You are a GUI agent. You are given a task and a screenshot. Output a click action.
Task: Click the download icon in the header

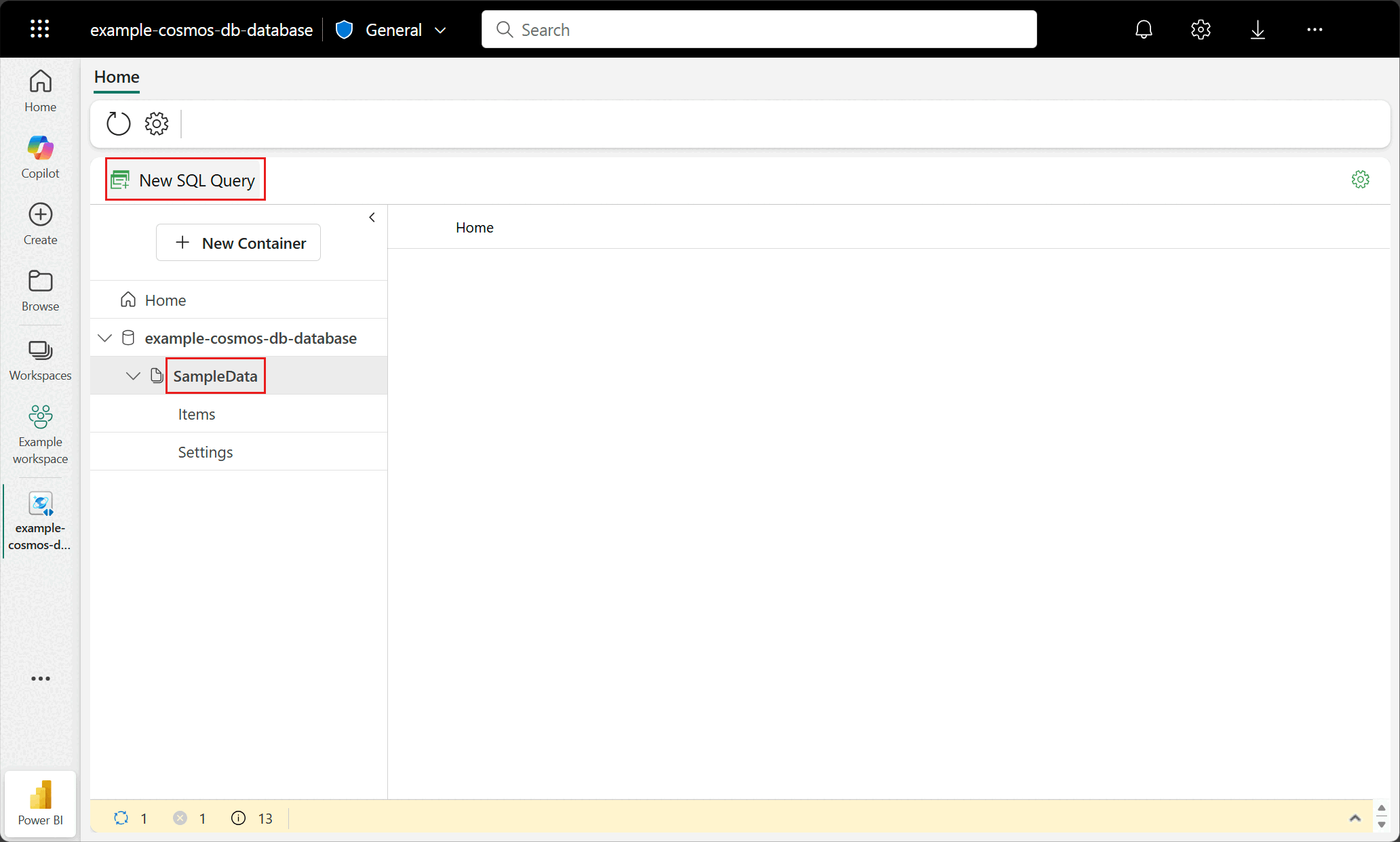pyautogui.click(x=1258, y=29)
